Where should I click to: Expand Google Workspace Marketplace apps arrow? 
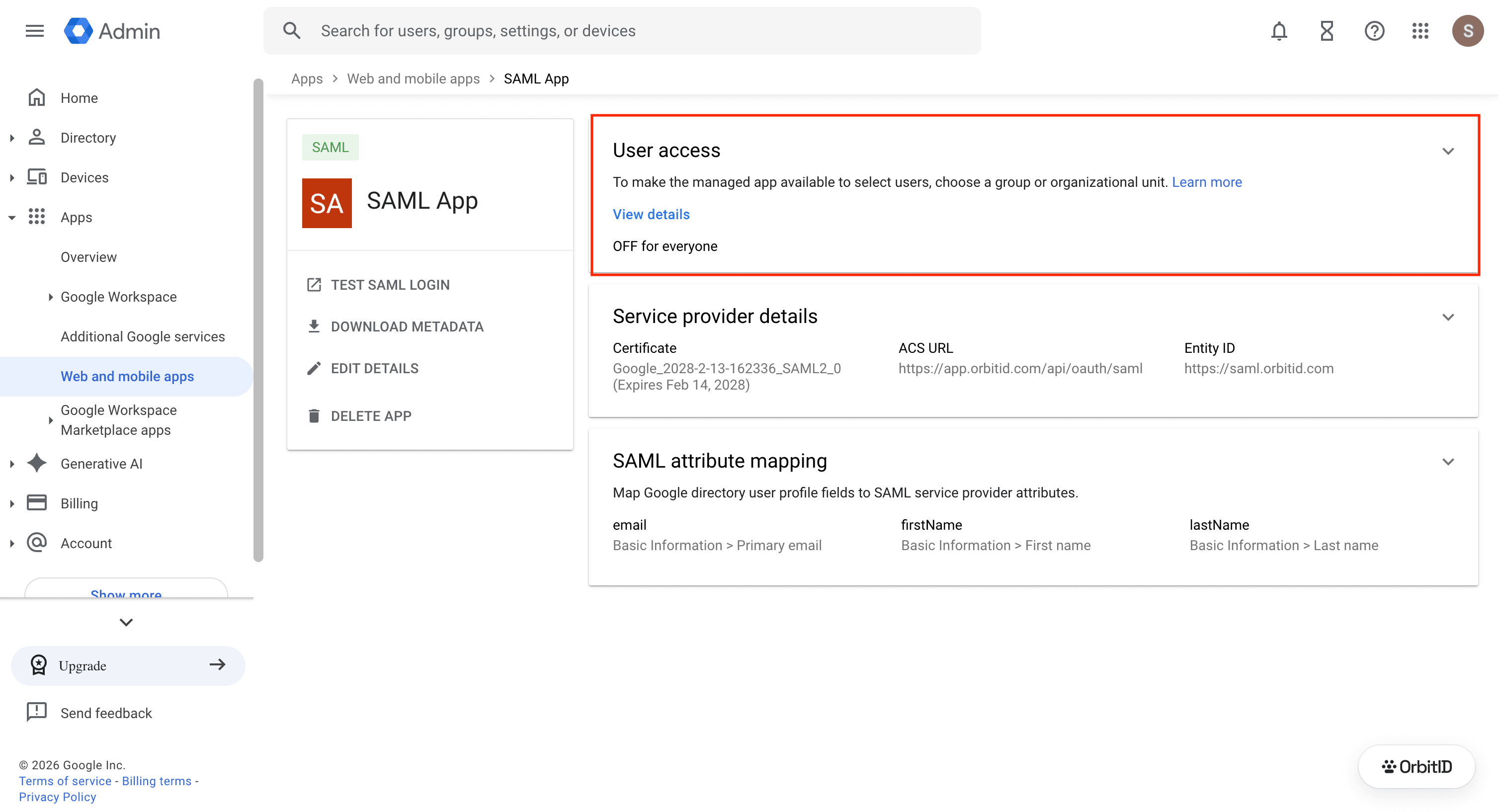pyautogui.click(x=51, y=420)
